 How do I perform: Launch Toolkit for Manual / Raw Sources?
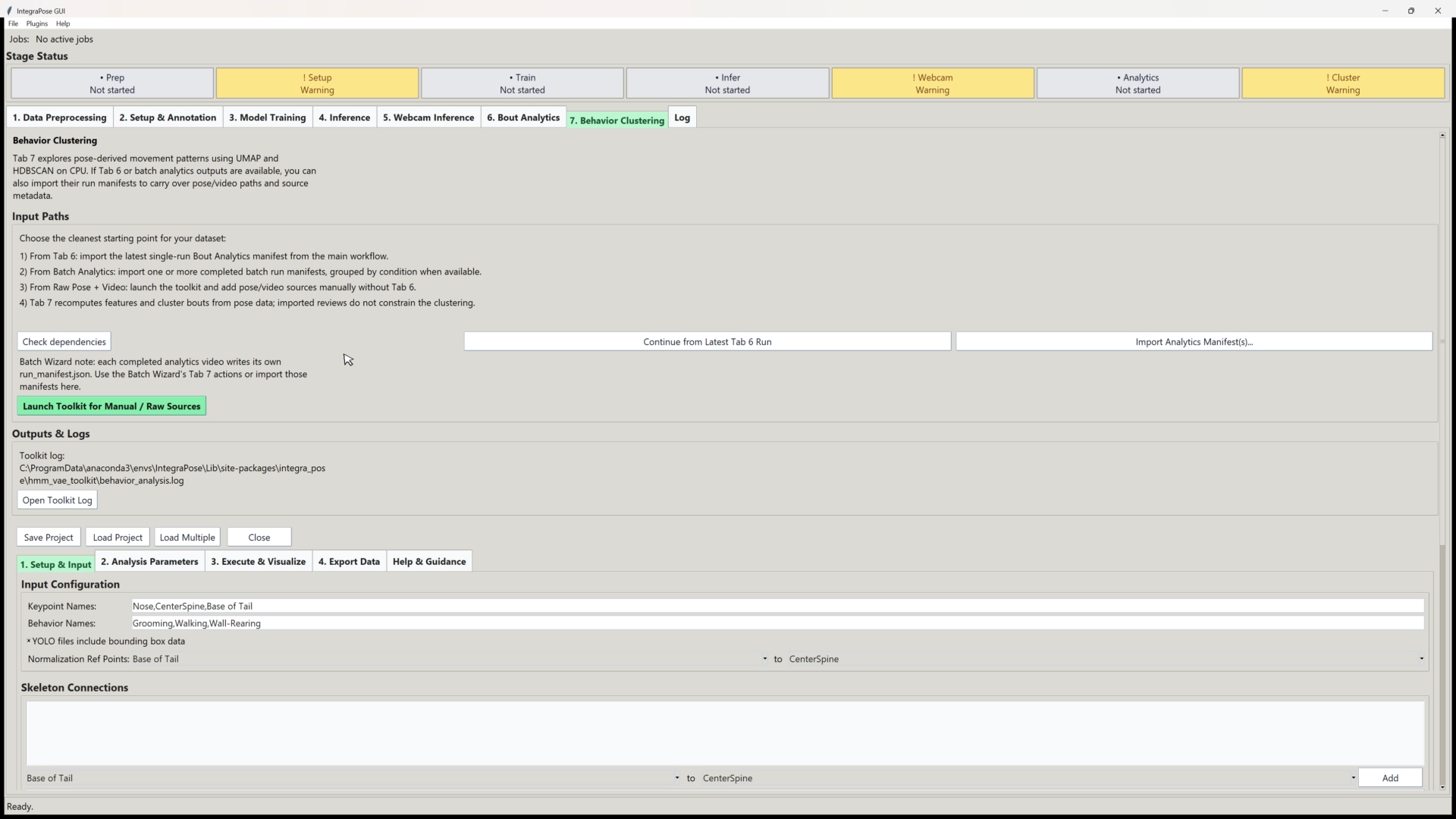tap(111, 406)
